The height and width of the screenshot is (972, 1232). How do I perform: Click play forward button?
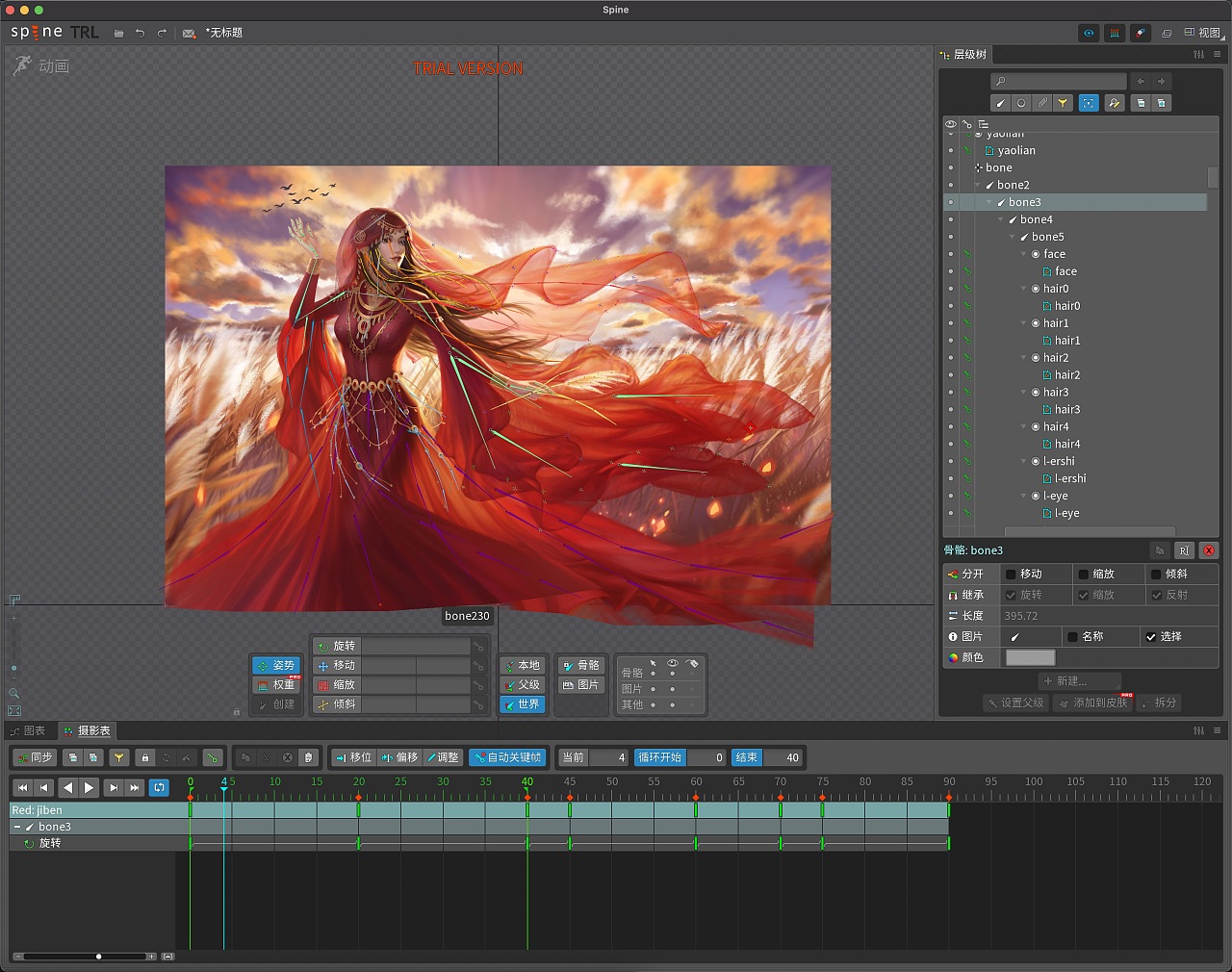tap(90, 787)
